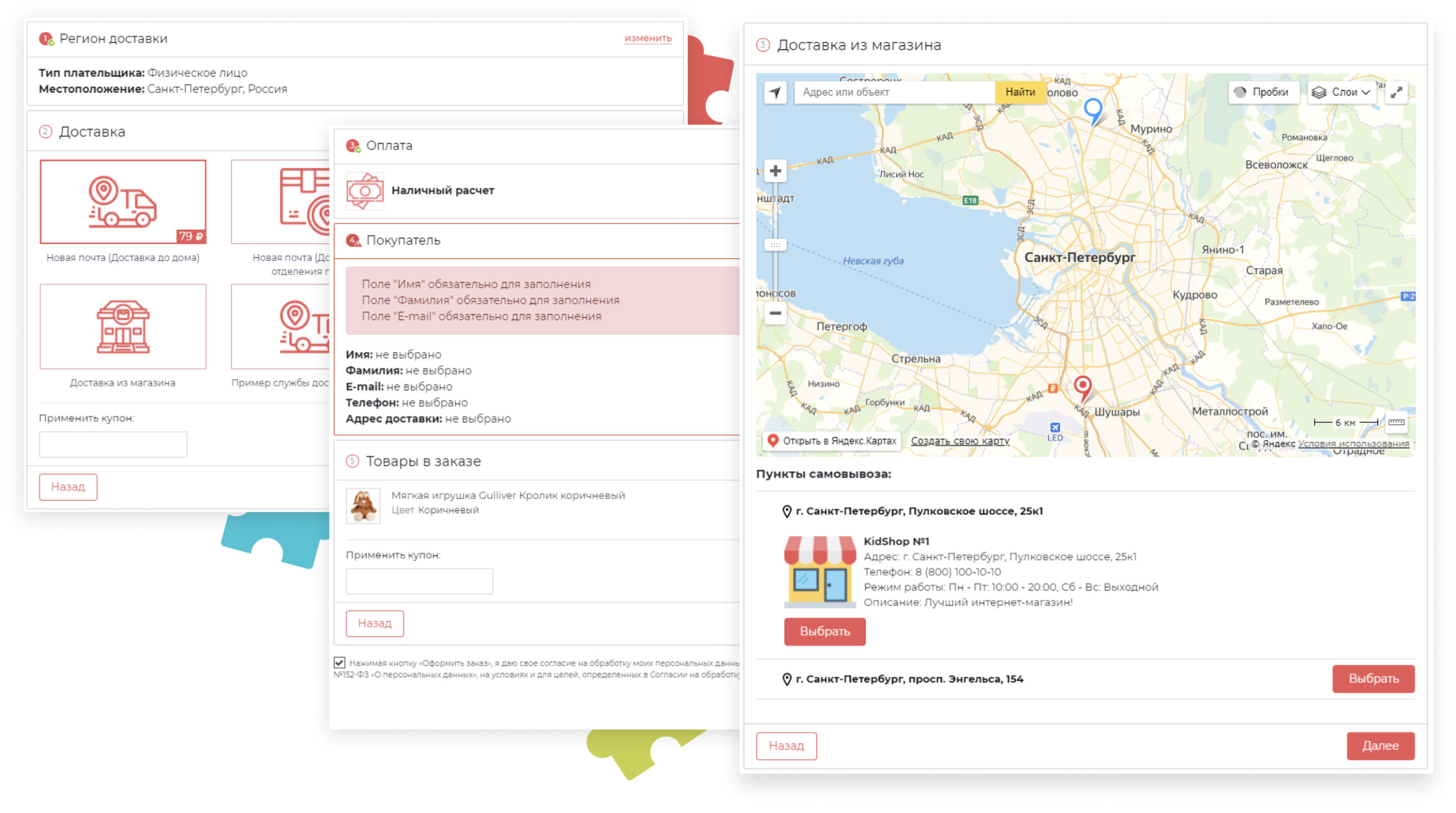
Task: Collapse the Пулковское шоссе, 25к1 pickup point
Action: [x=919, y=511]
